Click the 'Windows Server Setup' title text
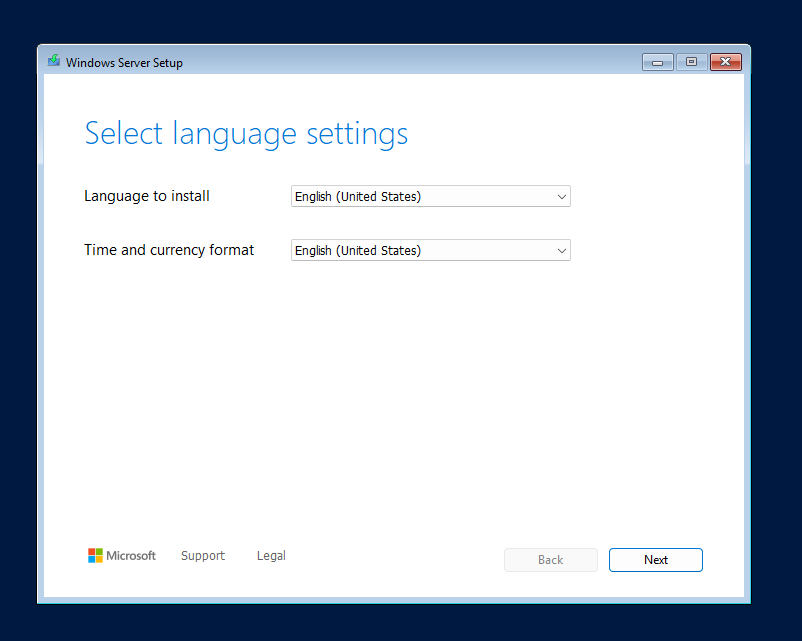The image size is (802, 641). [x=124, y=62]
